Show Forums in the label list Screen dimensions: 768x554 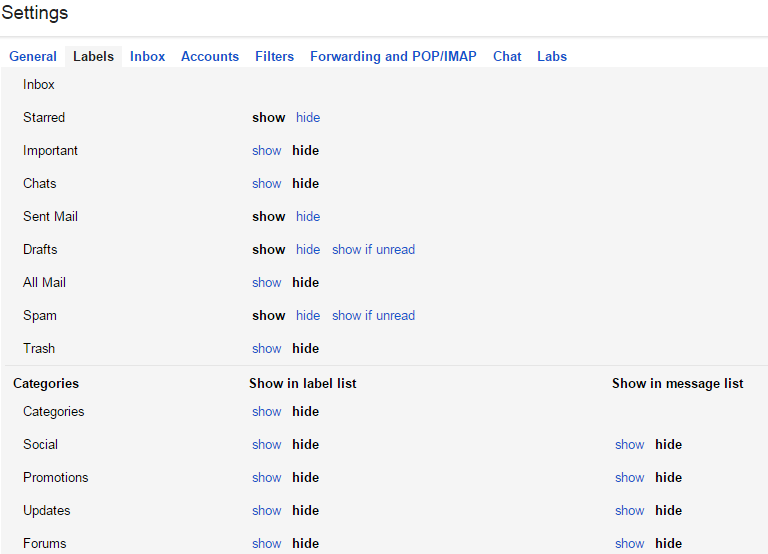coord(266,544)
